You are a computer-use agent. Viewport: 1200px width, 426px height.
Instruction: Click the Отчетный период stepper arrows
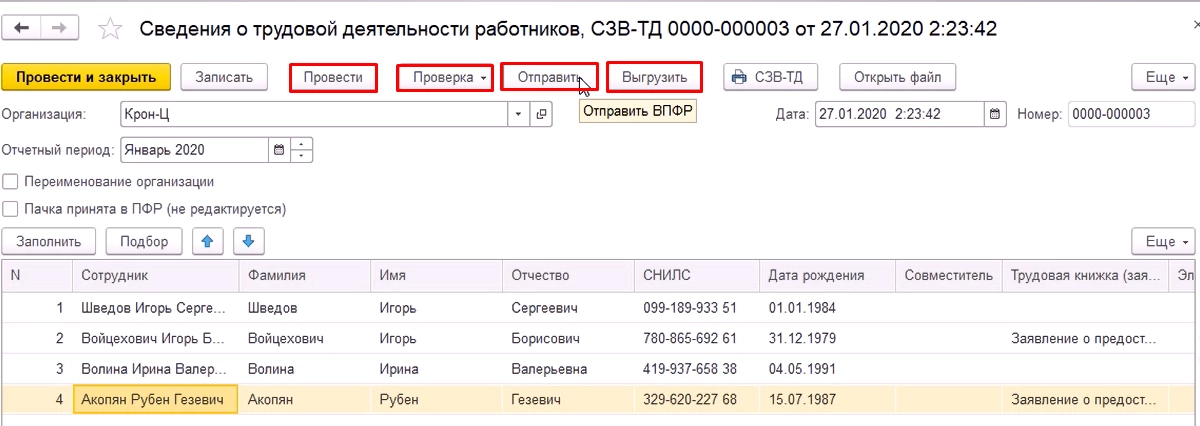(x=303, y=151)
